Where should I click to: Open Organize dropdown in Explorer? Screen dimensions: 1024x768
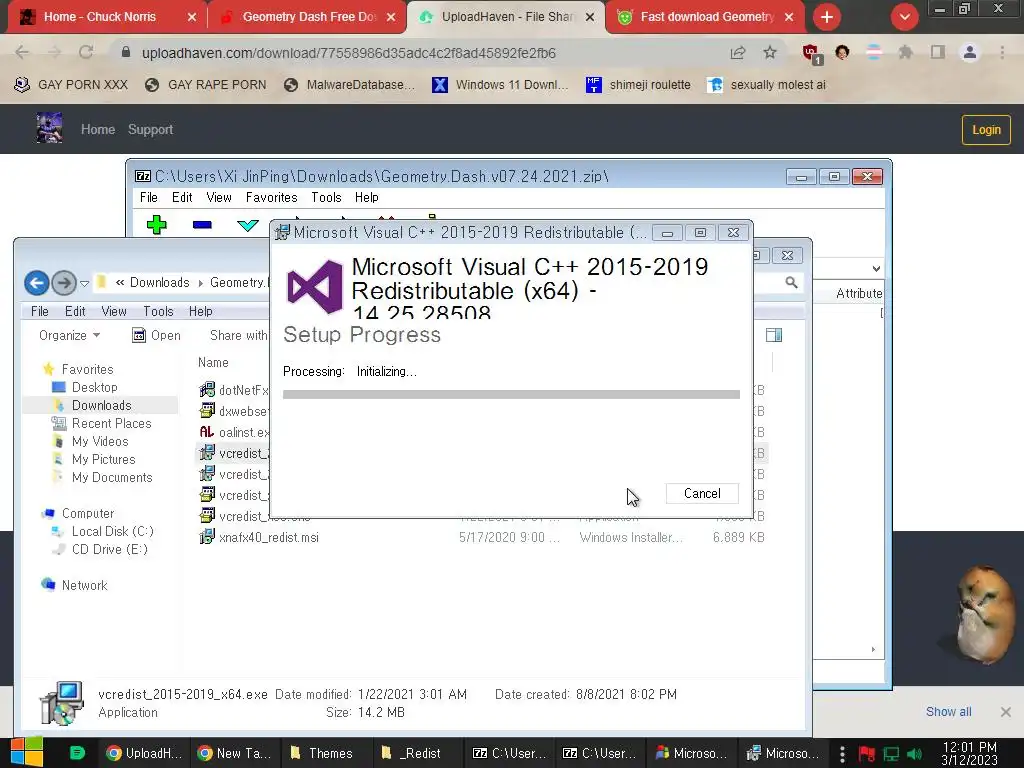(x=69, y=335)
